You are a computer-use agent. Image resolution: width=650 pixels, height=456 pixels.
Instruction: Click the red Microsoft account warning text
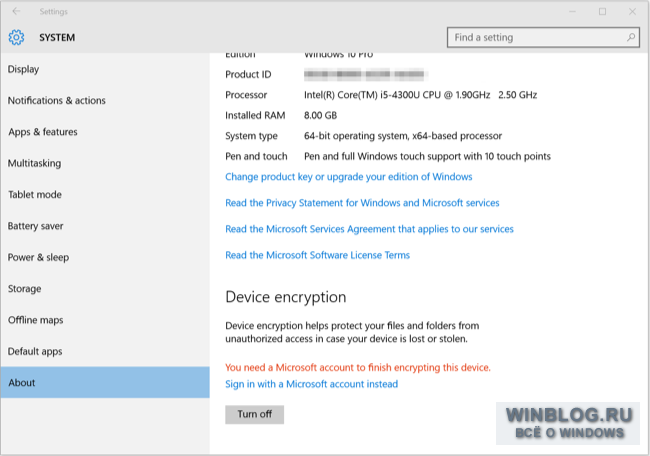358,368
